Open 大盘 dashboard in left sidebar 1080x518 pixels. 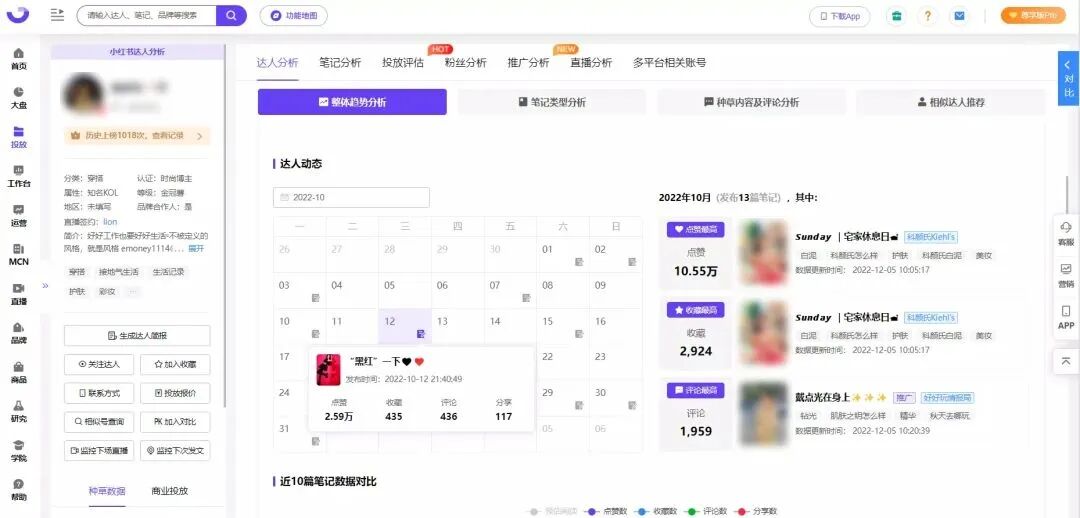[x=19, y=98]
